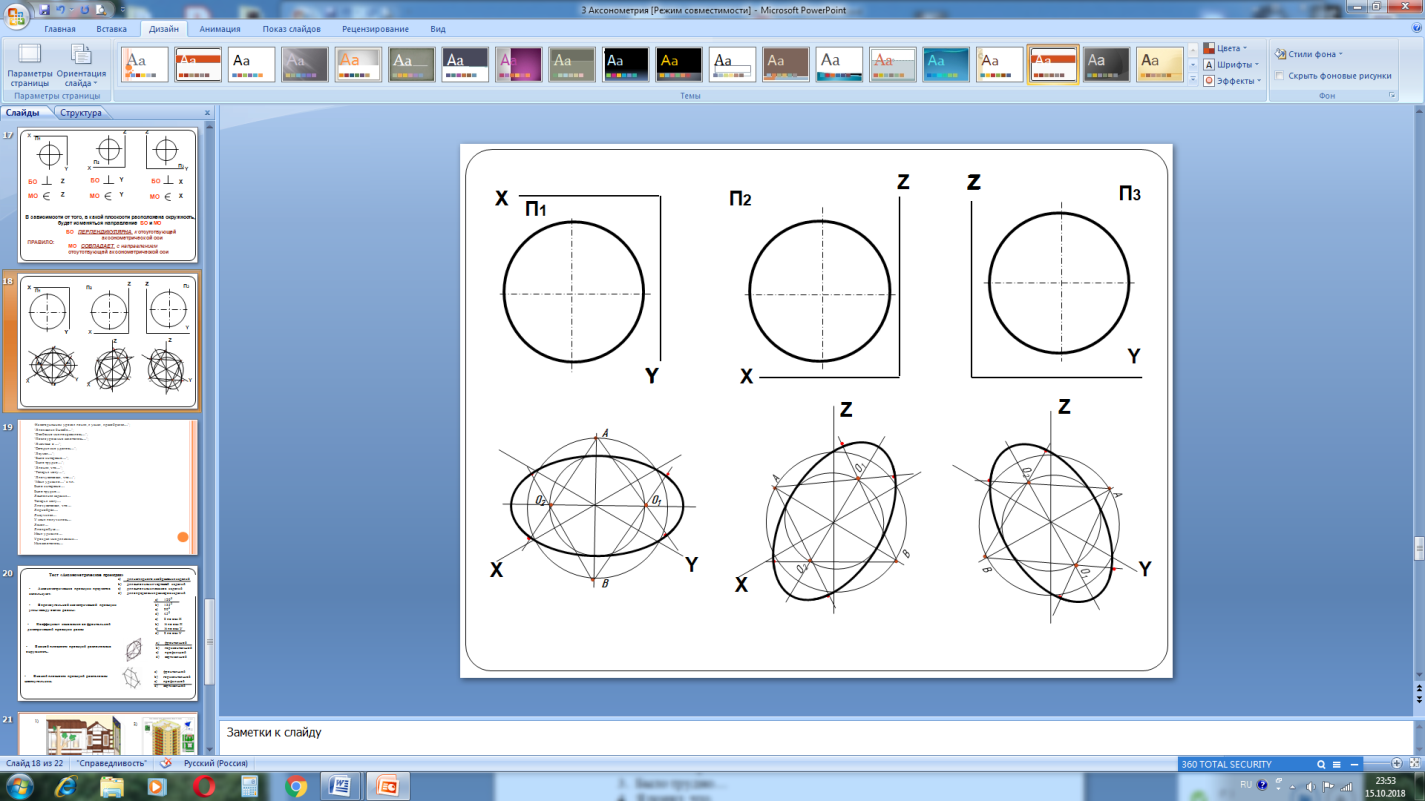
Task: Select slide 17 thumbnail
Action: pos(109,195)
